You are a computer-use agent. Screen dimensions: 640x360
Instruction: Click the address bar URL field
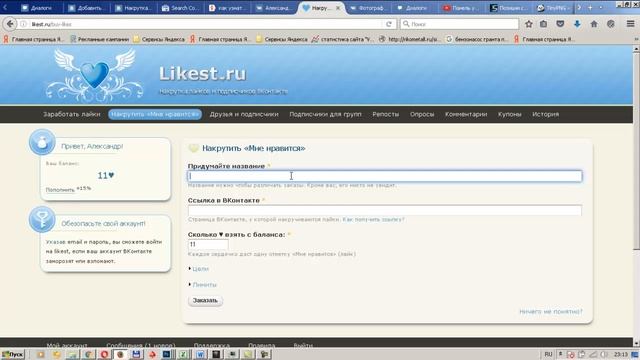[204, 24]
